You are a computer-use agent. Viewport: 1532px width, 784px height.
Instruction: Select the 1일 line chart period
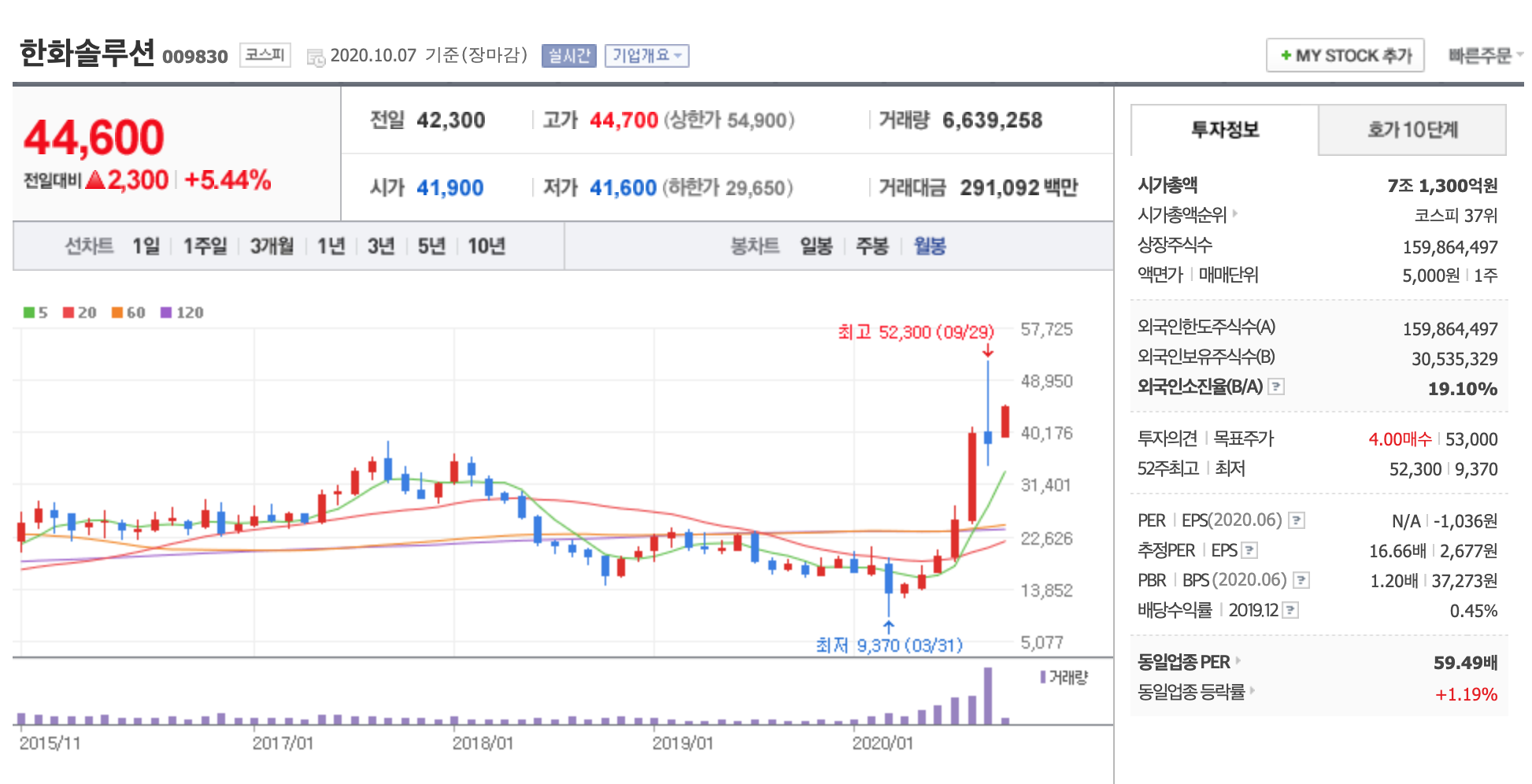(146, 246)
